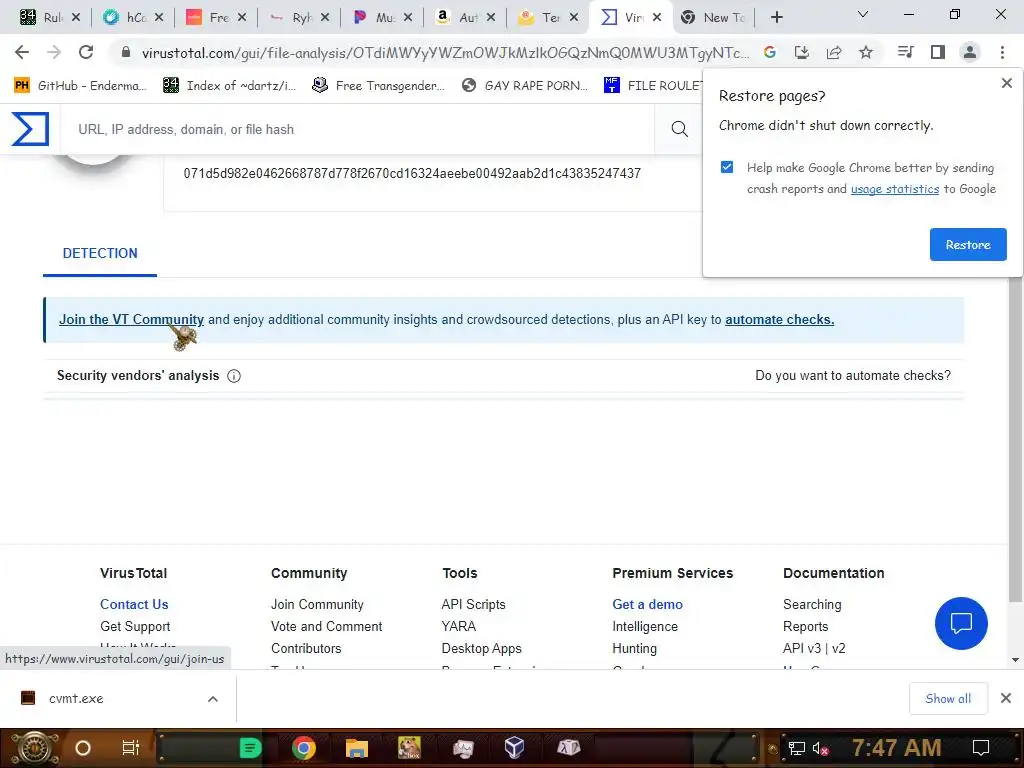Open Join the VT Community link
1024x768 pixels.
(x=131, y=319)
